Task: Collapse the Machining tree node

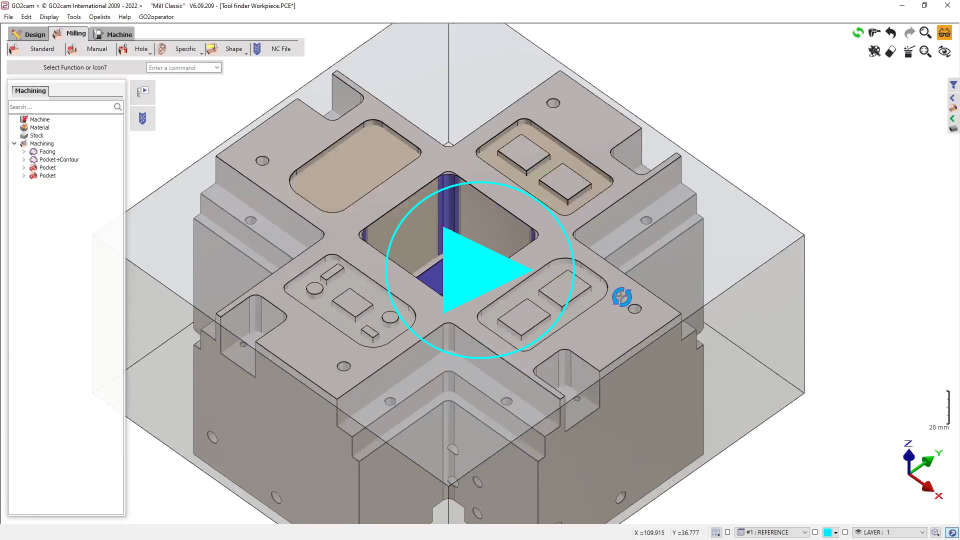Action: coord(14,144)
